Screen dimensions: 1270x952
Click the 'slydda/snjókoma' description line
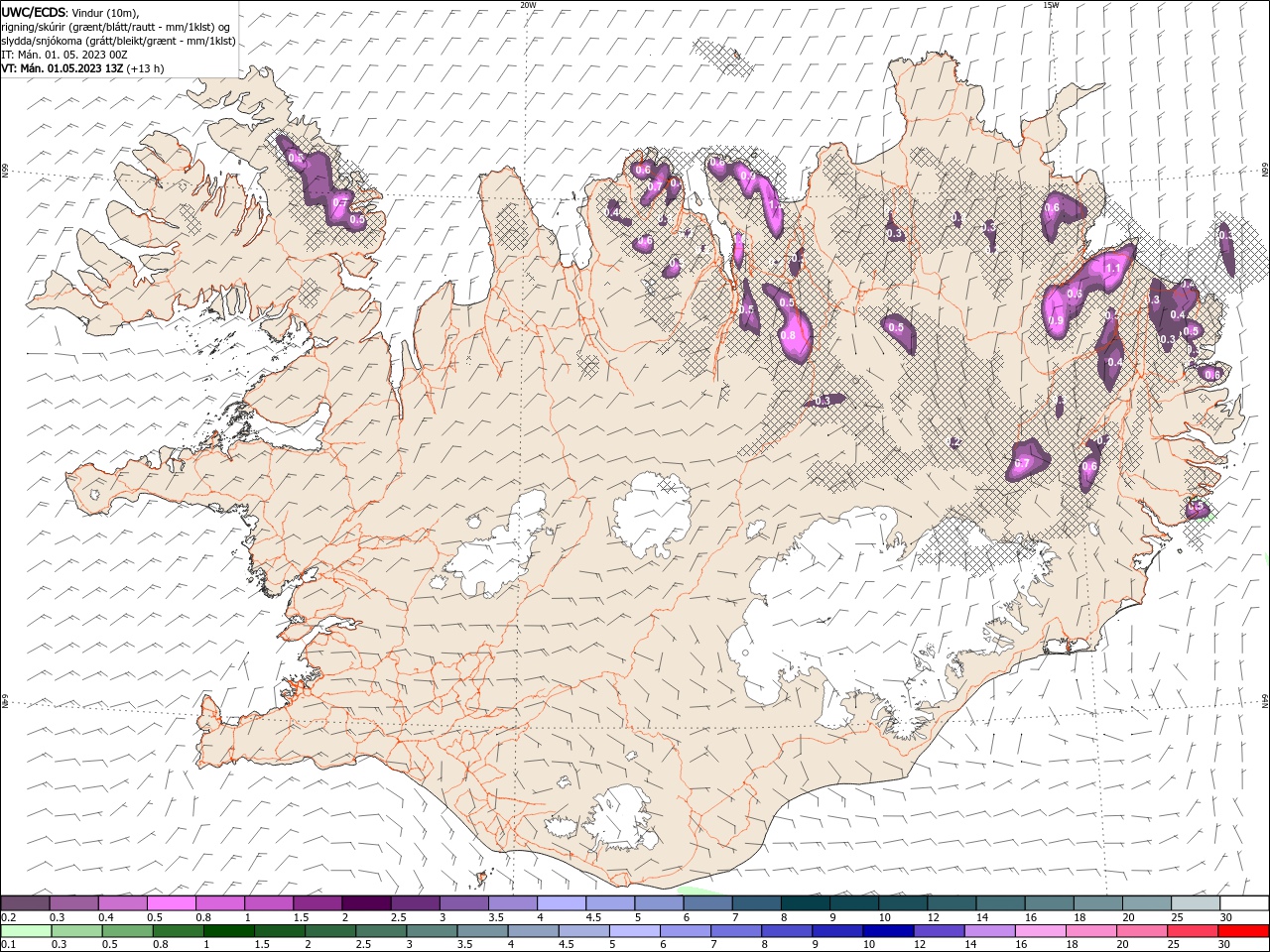118,41
